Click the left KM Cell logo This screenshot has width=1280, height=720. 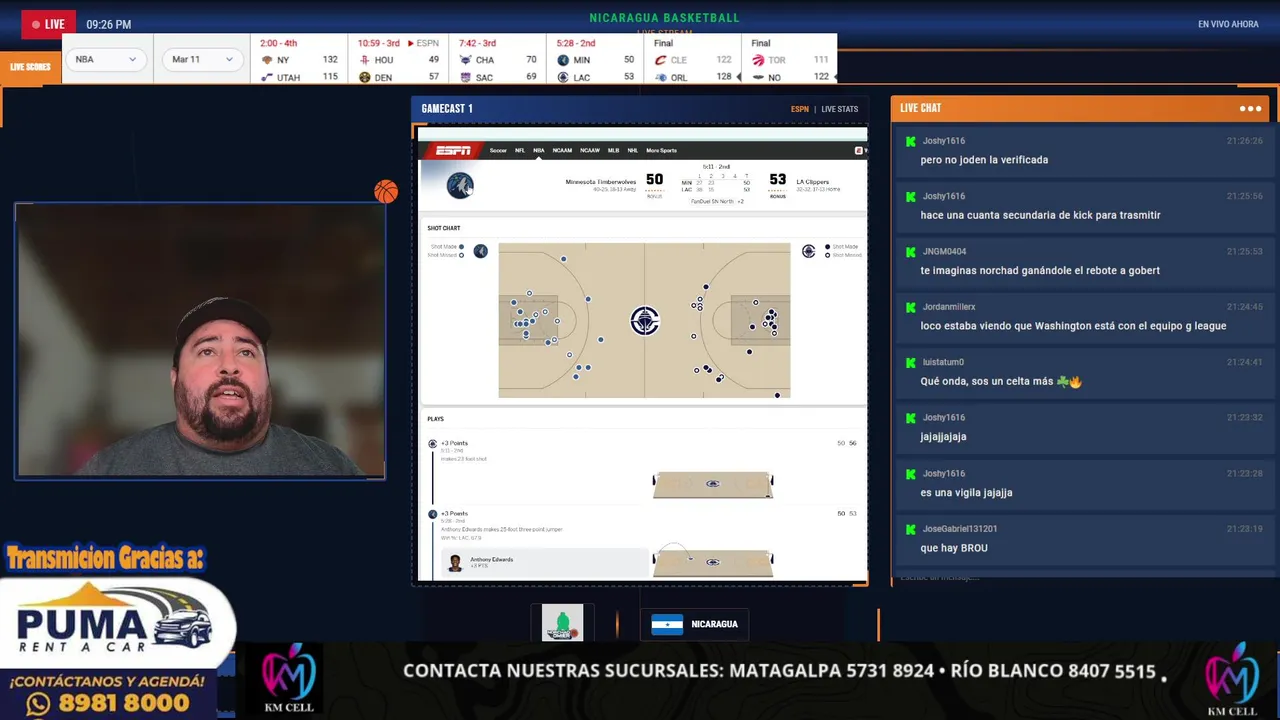click(x=288, y=678)
